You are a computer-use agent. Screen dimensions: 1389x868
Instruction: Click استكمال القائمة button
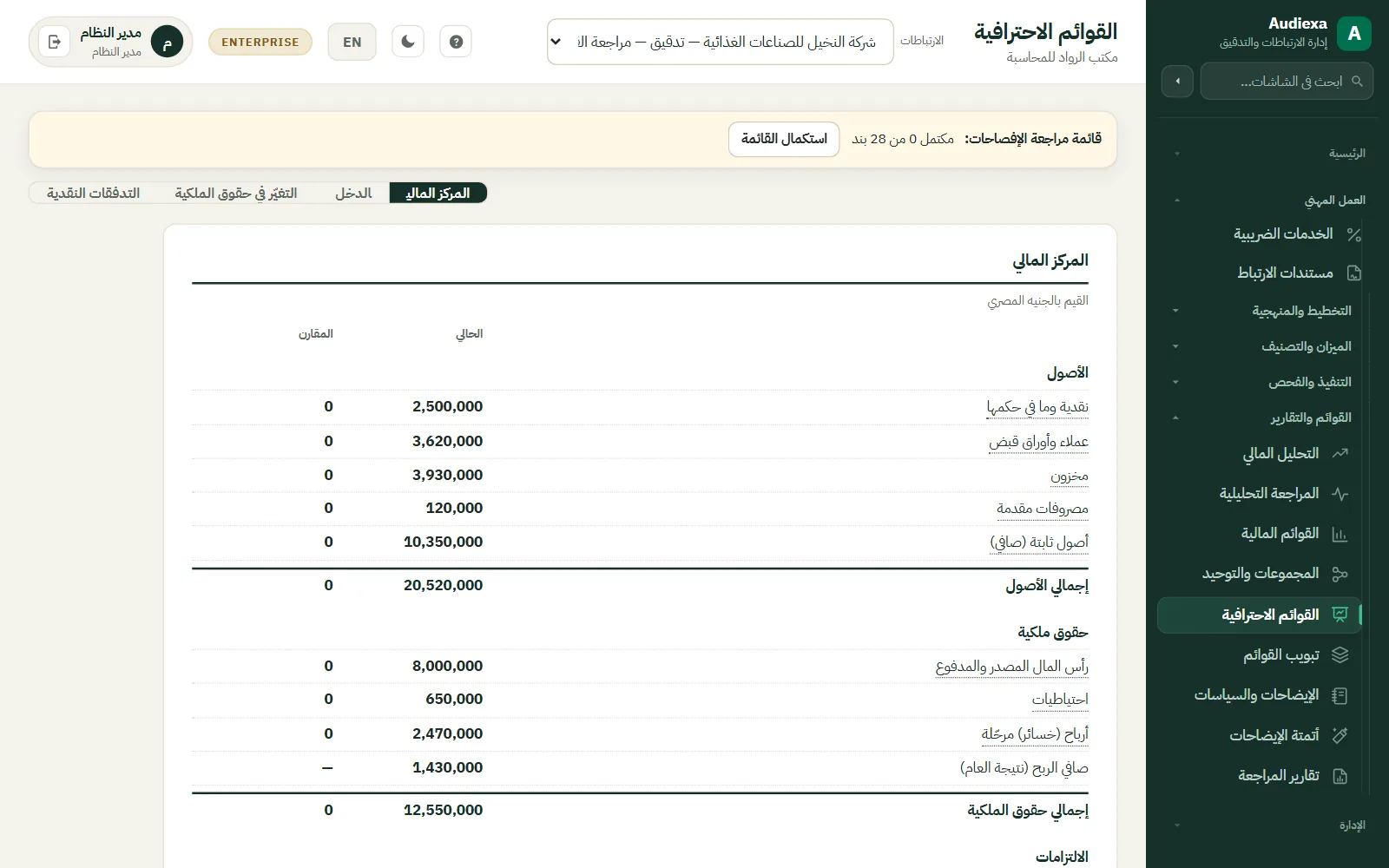784,139
